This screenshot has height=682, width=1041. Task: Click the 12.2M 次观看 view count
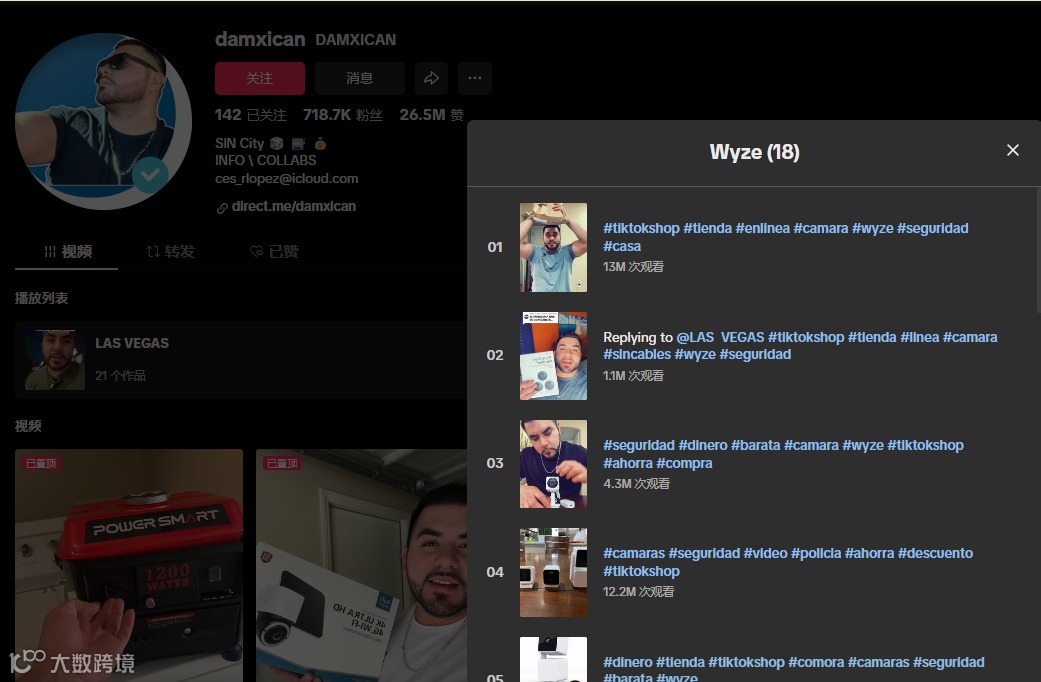tap(639, 592)
